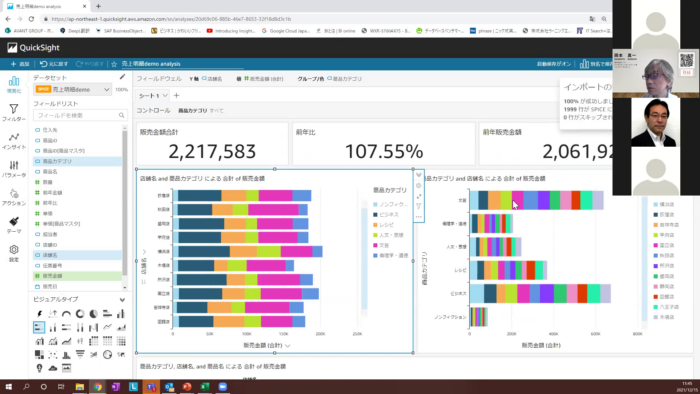Viewport: 700px width, 394px height.
Task: Select the word cloud visual type
Action: tap(53, 368)
